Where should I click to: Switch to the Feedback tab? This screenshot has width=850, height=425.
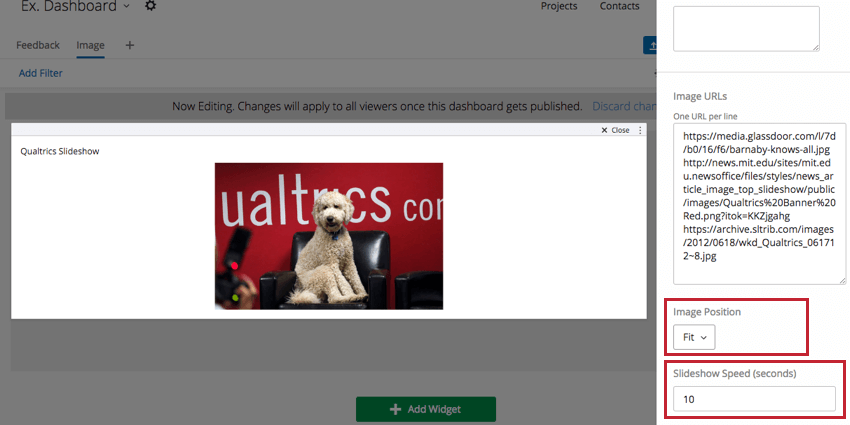[x=38, y=46]
